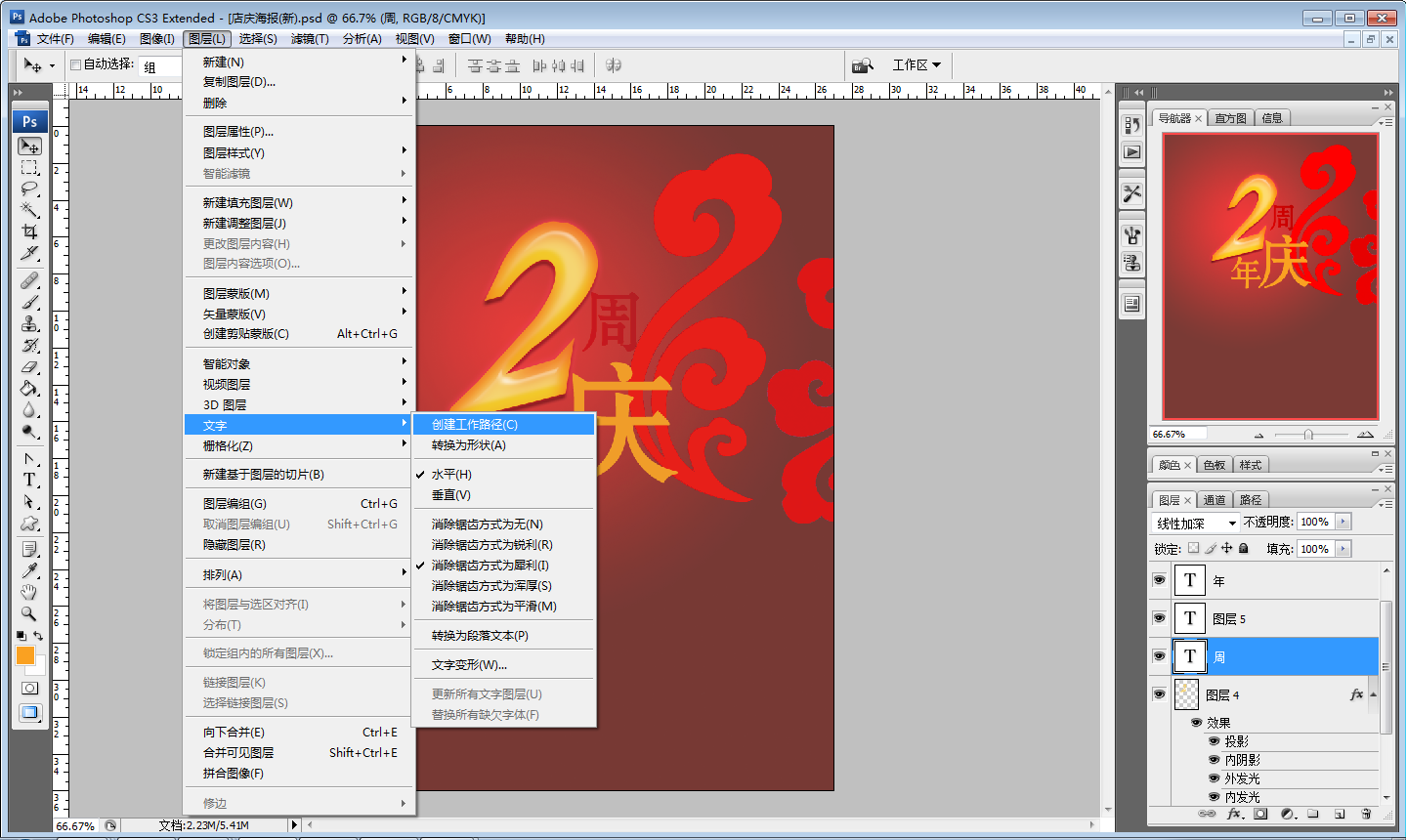This screenshot has height=840, width=1407.
Task: Click the 周 layer thumbnail
Action: pyautogui.click(x=1189, y=656)
